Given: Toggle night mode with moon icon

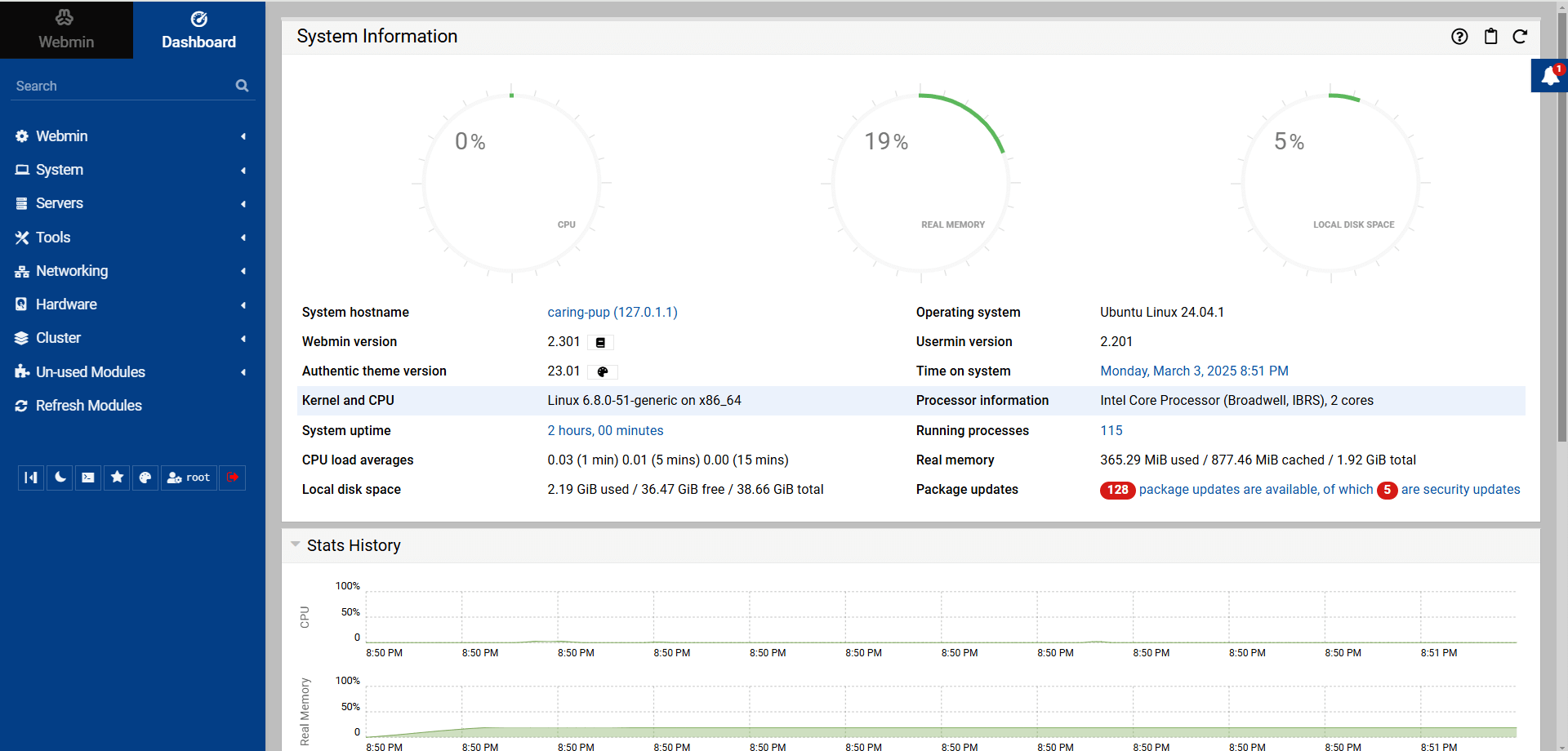Looking at the screenshot, I should pos(60,478).
